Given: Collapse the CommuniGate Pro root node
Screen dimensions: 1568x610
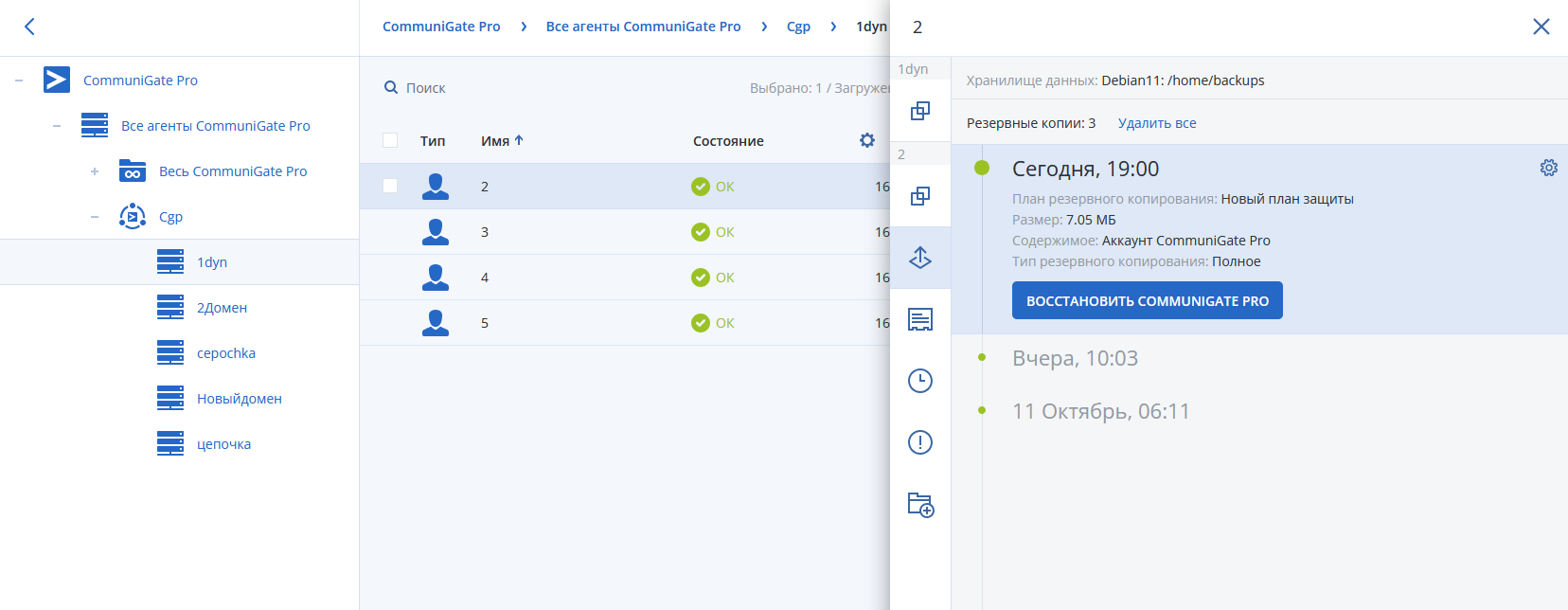Looking at the screenshot, I should pos(19,81).
